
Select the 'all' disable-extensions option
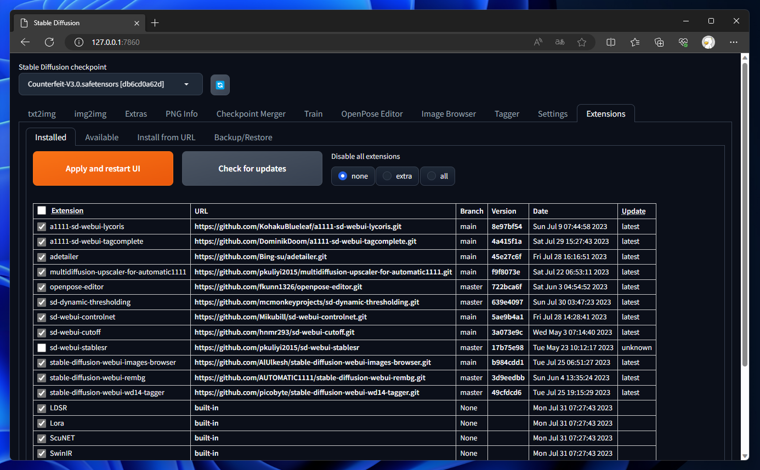(438, 176)
